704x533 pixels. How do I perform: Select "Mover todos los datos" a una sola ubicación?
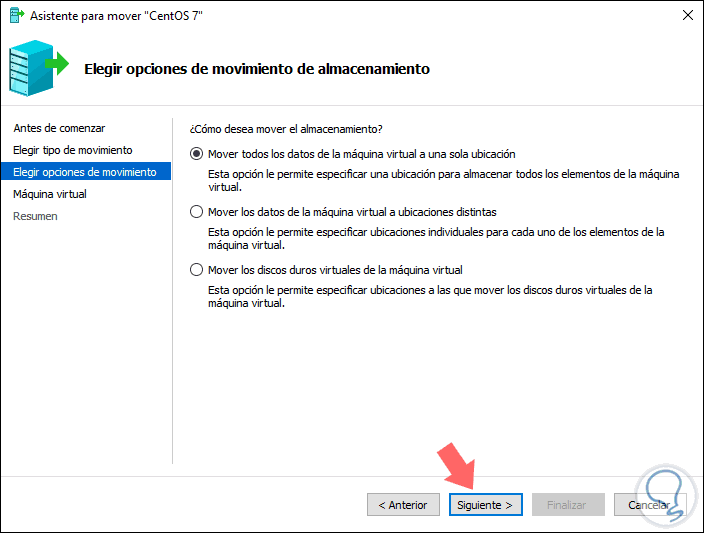[196, 154]
